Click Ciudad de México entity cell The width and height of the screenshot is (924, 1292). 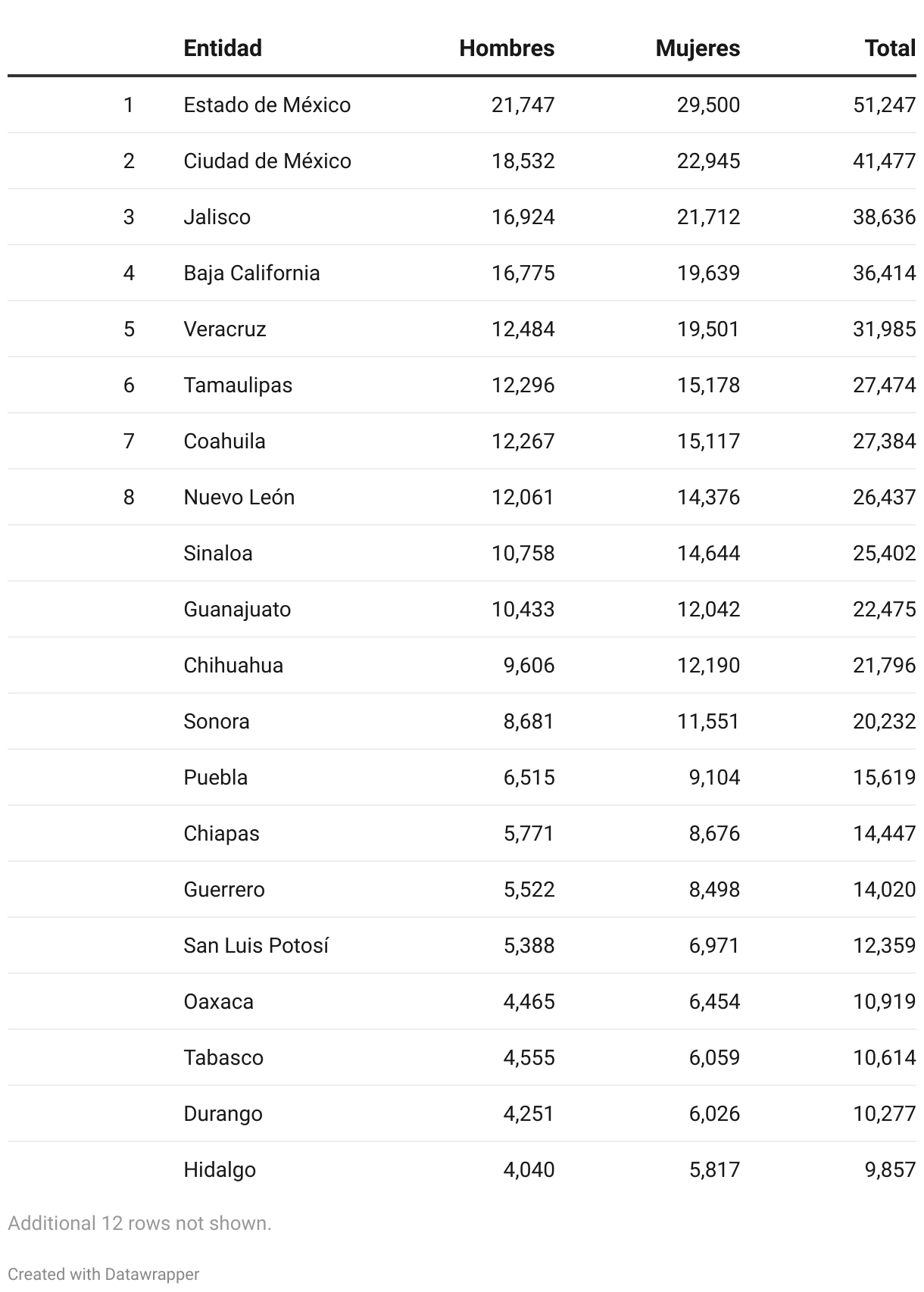point(267,161)
